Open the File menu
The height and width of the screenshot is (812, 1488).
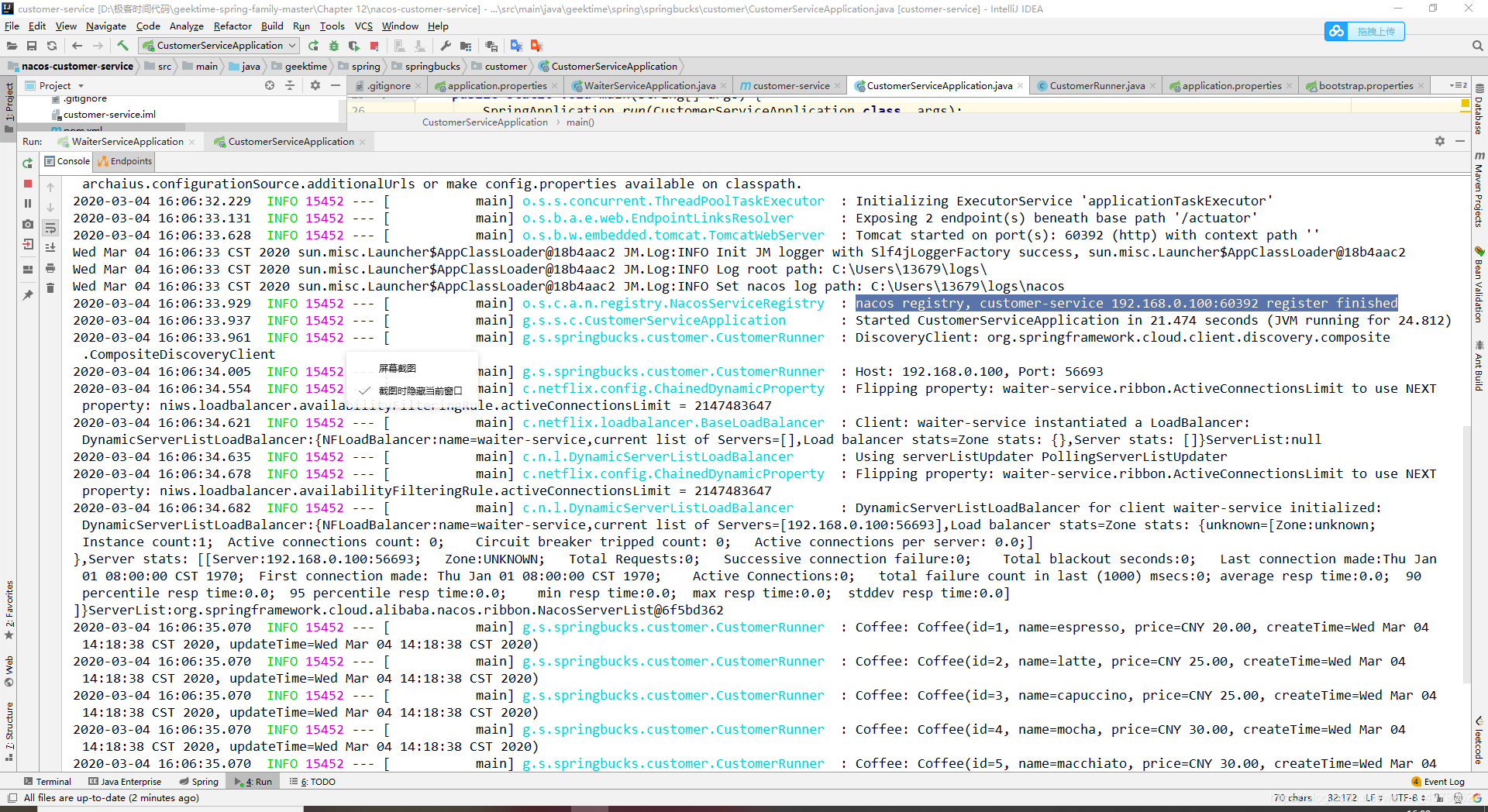coord(12,26)
